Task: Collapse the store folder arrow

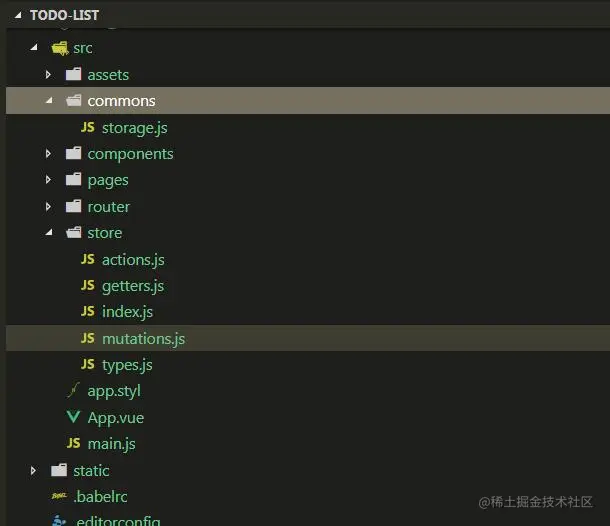Action: (48, 233)
